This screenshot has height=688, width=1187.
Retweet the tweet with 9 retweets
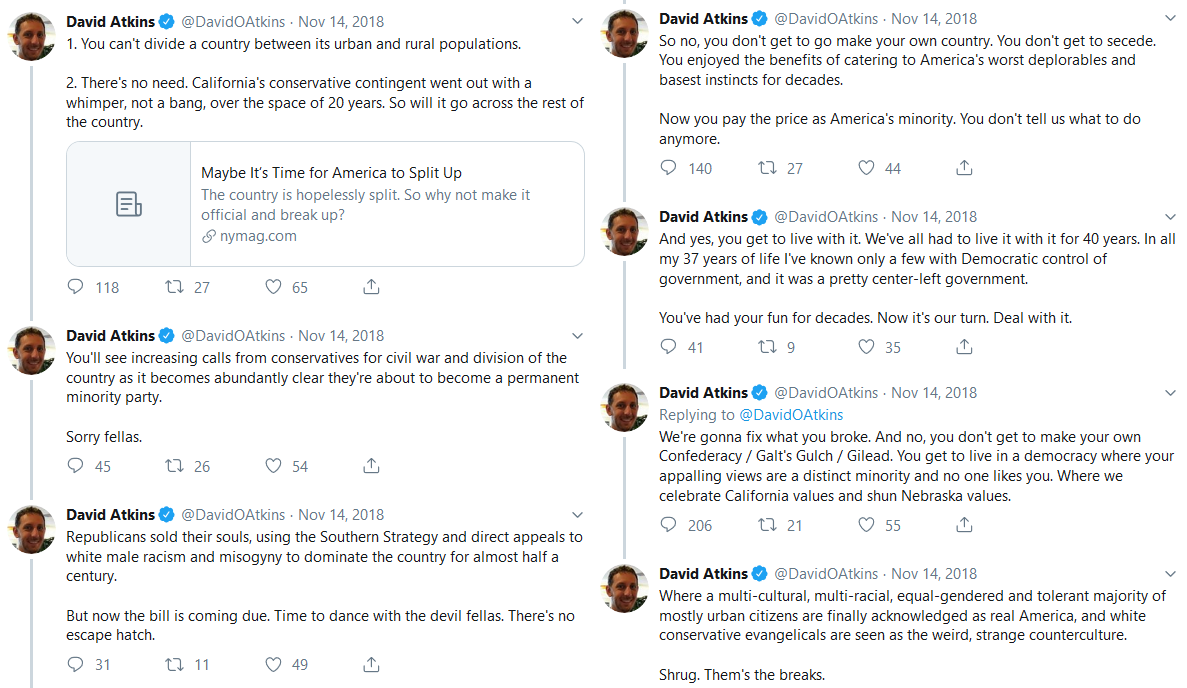(767, 347)
